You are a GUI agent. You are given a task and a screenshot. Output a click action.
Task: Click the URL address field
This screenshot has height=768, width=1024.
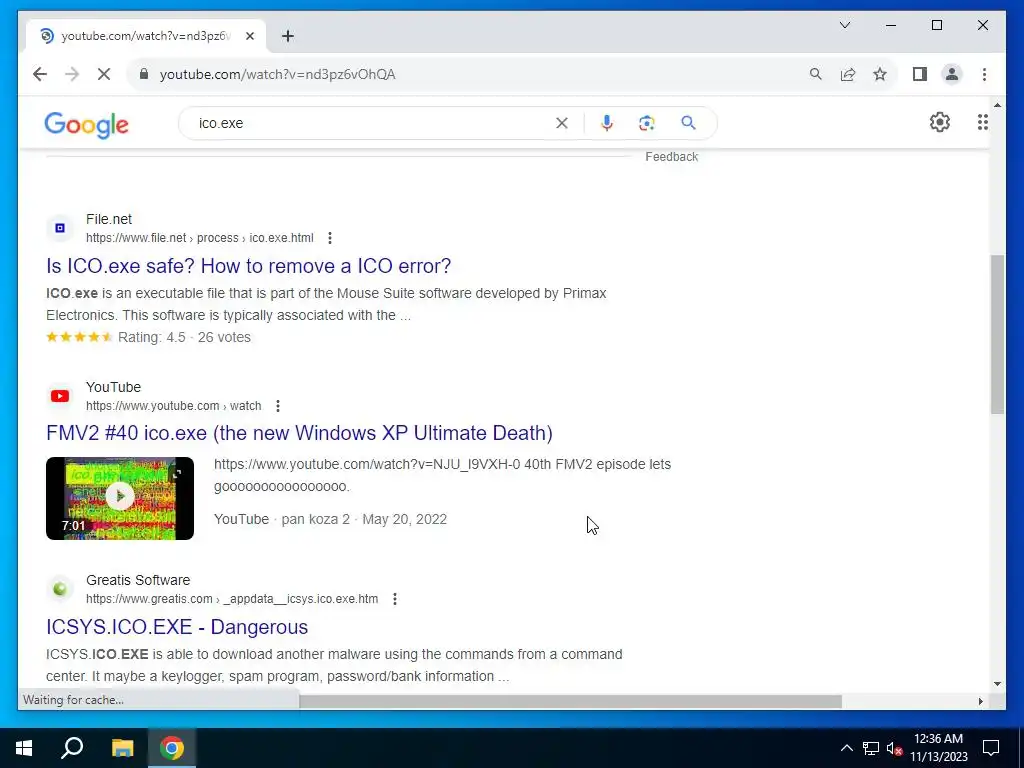tap(278, 74)
